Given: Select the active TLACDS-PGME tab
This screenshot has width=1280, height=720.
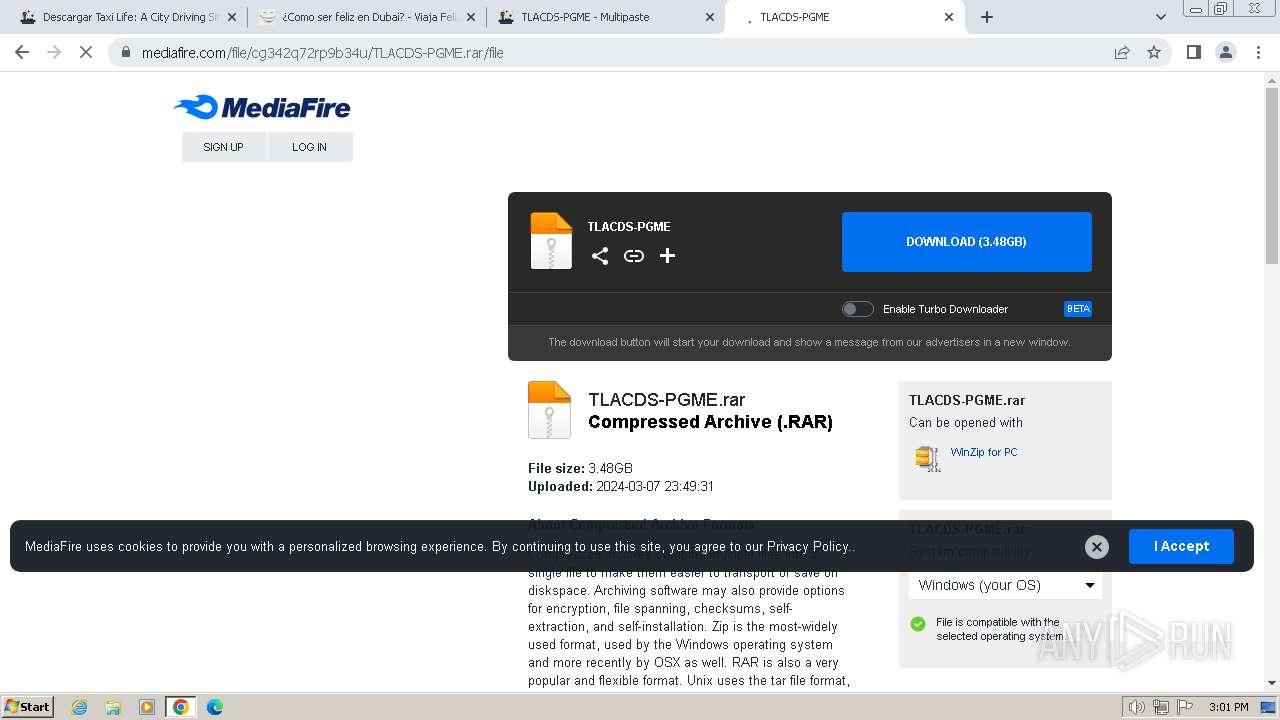Looking at the screenshot, I should click(845, 17).
